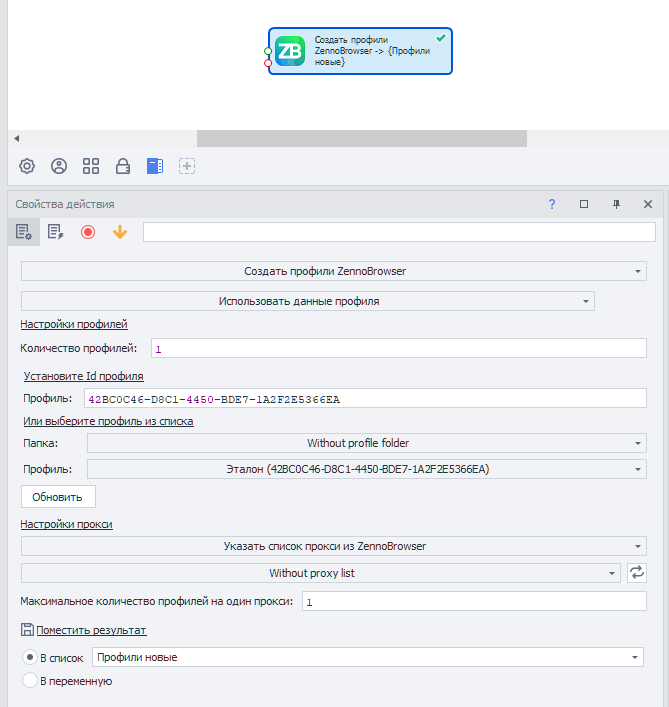Viewport: 669px width, 707px height.
Task: Click the green checkmark on the action block
Action: 441,38
